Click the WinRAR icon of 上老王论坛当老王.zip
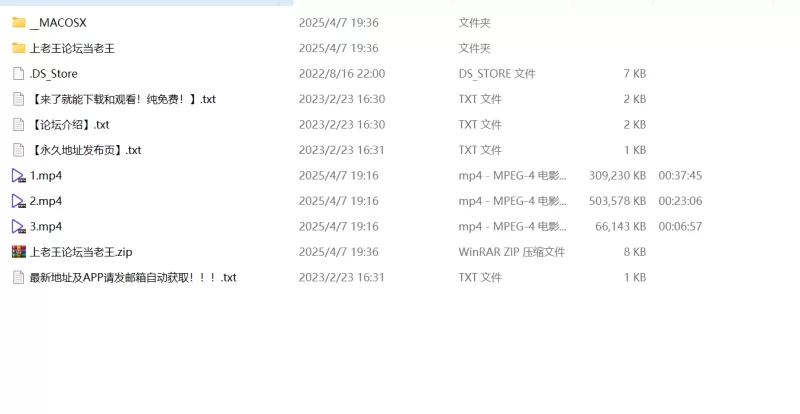This screenshot has height=414, width=800. [19, 252]
